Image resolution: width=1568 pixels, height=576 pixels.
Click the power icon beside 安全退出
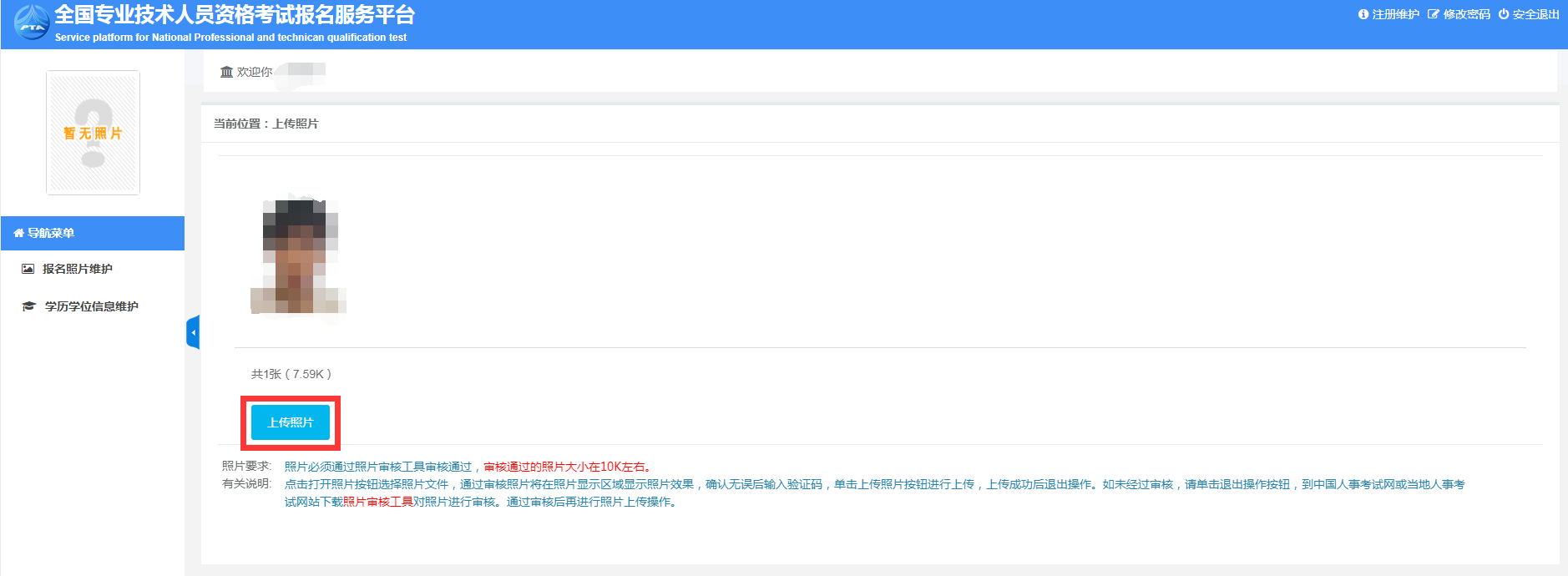(1504, 14)
